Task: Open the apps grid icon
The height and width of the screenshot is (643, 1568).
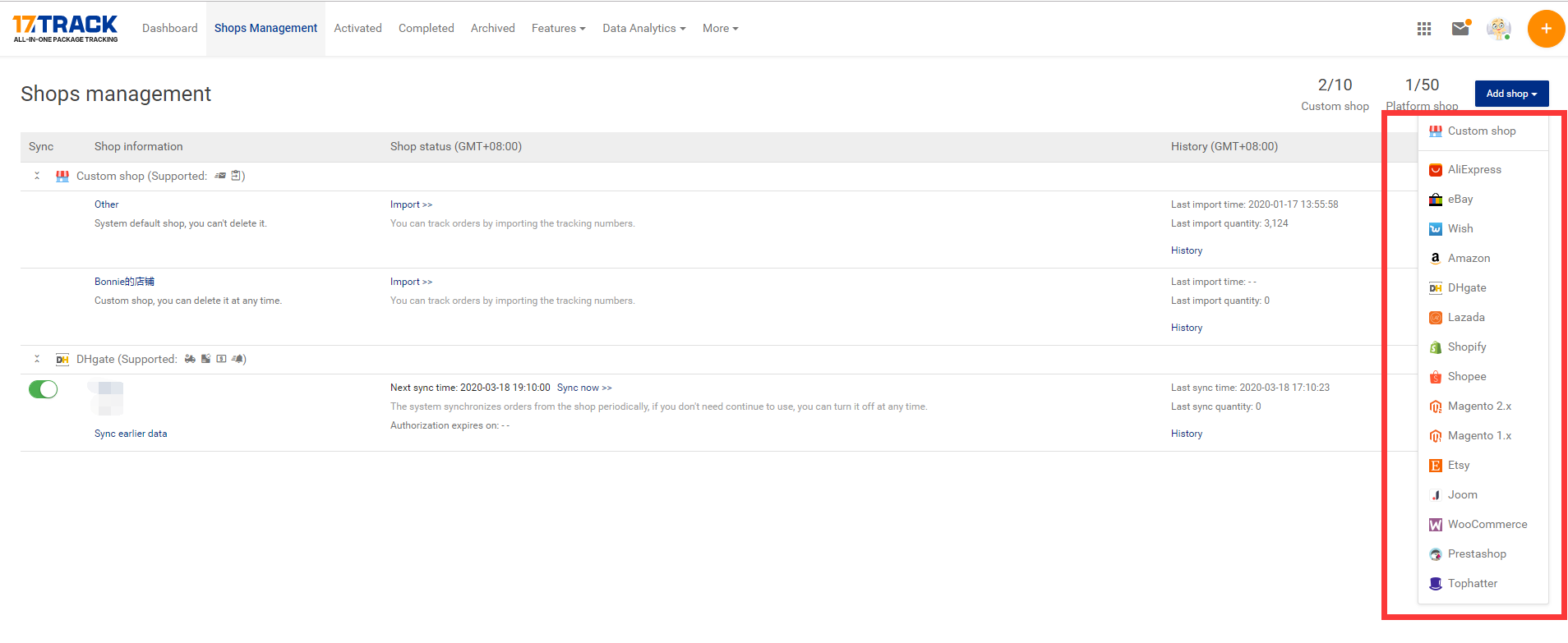Action: coord(1424,29)
